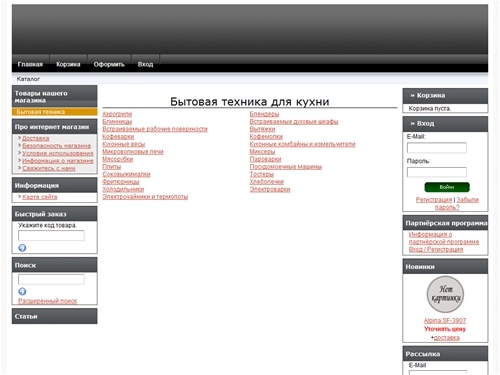Open the Alpina SF-3907 product link
The width and height of the screenshot is (500, 375).
[x=445, y=321]
